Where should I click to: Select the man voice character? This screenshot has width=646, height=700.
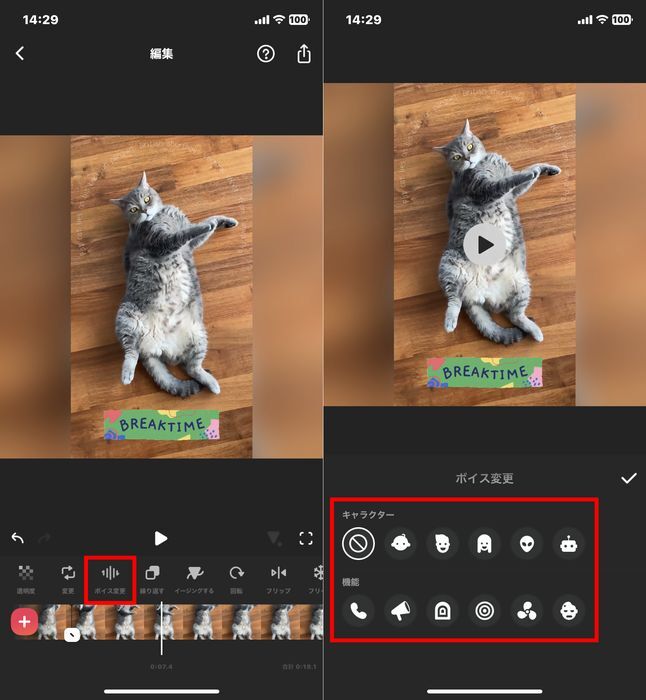tap(442, 543)
